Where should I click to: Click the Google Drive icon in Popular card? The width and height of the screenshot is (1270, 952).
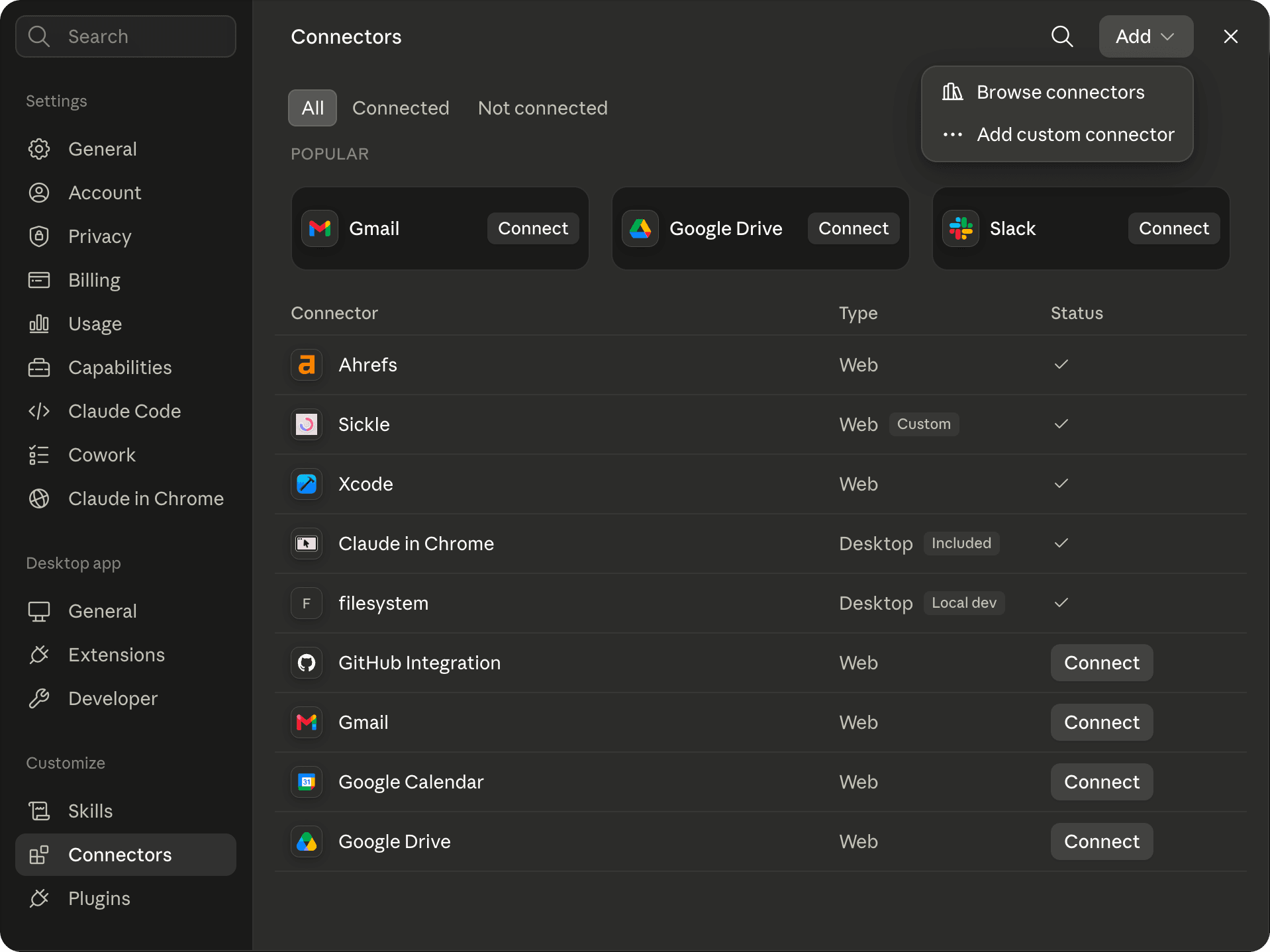coord(640,228)
